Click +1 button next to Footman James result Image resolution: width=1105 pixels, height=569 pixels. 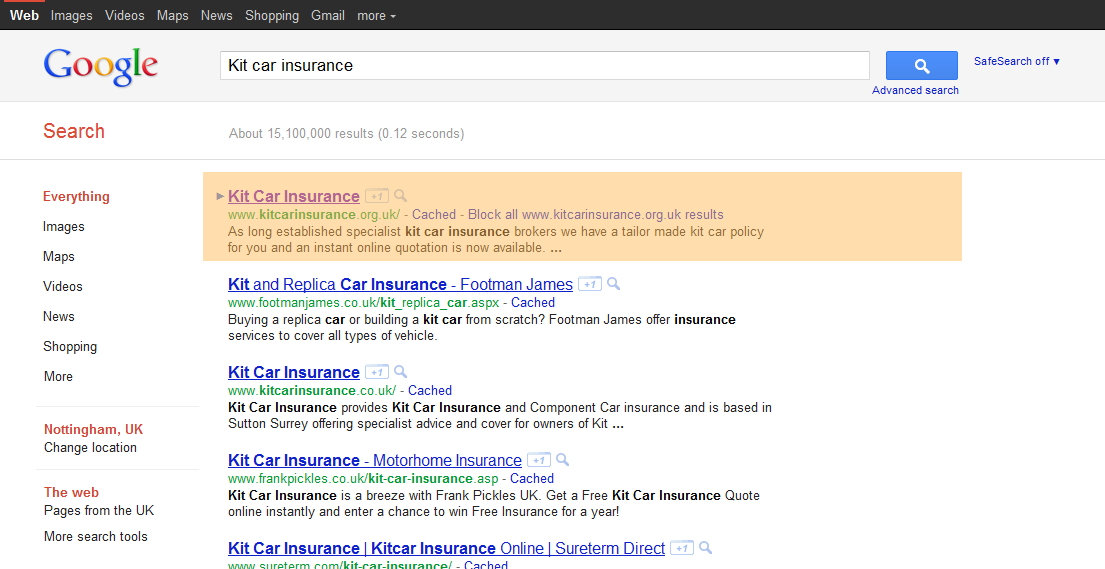click(590, 284)
